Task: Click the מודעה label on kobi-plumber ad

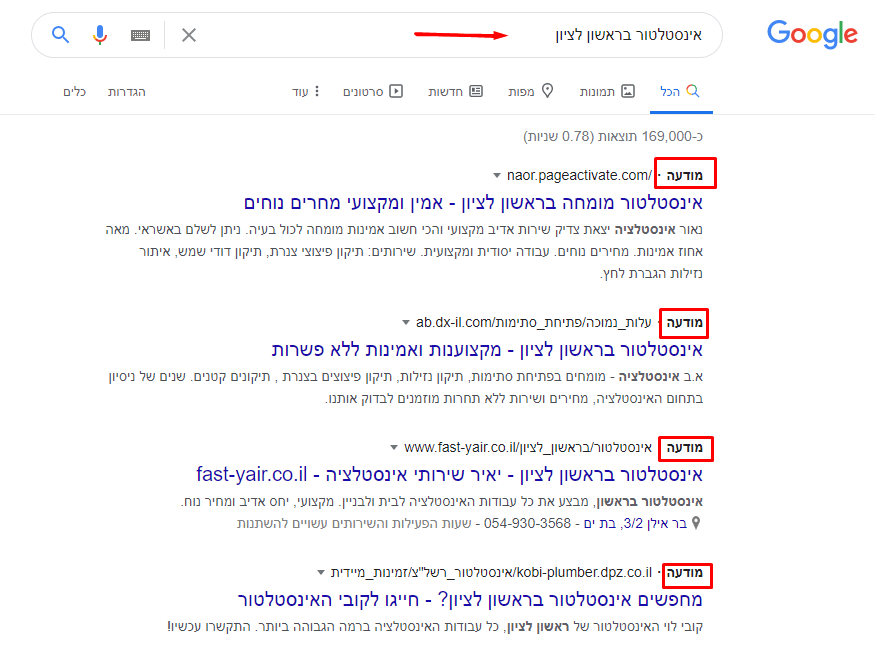Action: (685, 572)
